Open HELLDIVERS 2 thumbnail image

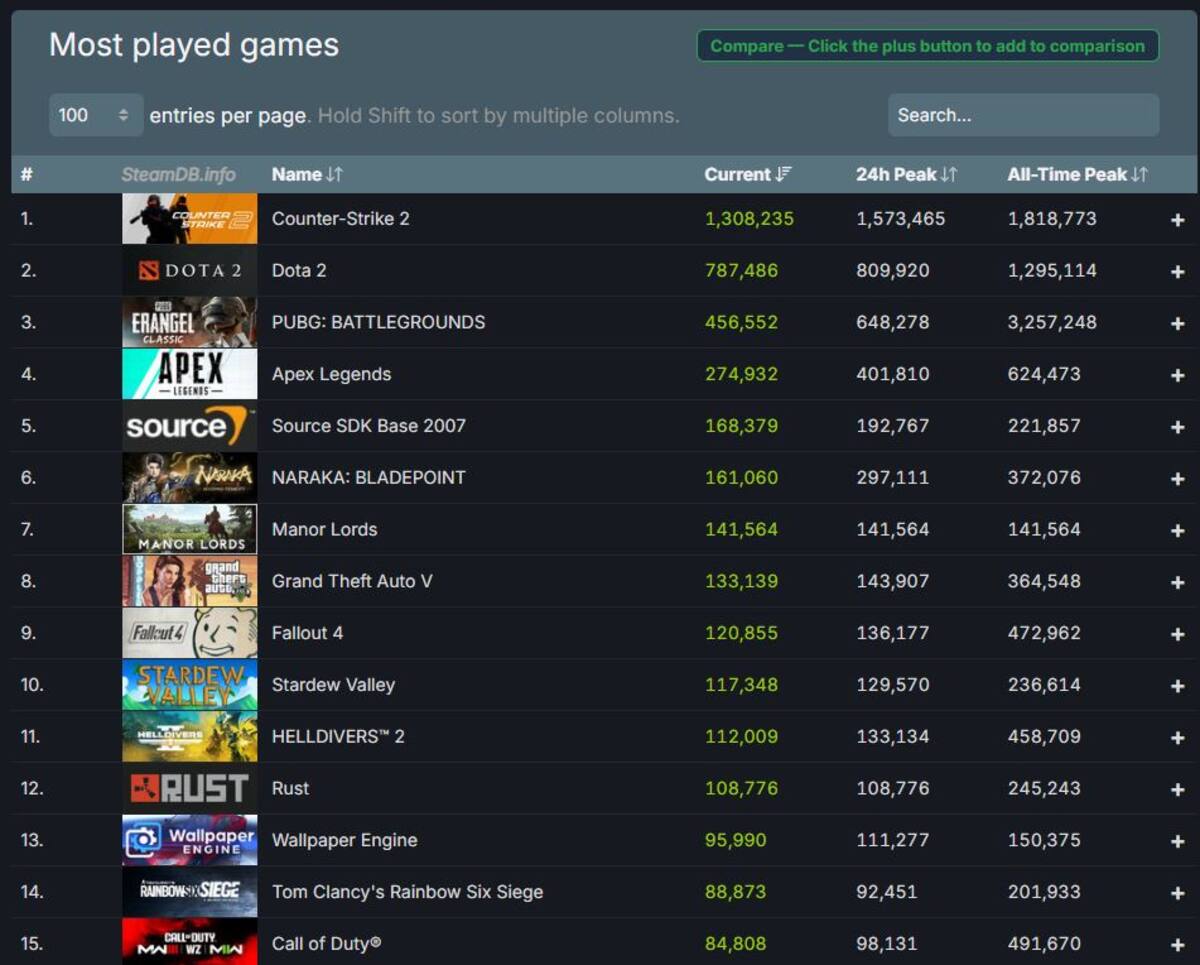pyautogui.click(x=190, y=737)
